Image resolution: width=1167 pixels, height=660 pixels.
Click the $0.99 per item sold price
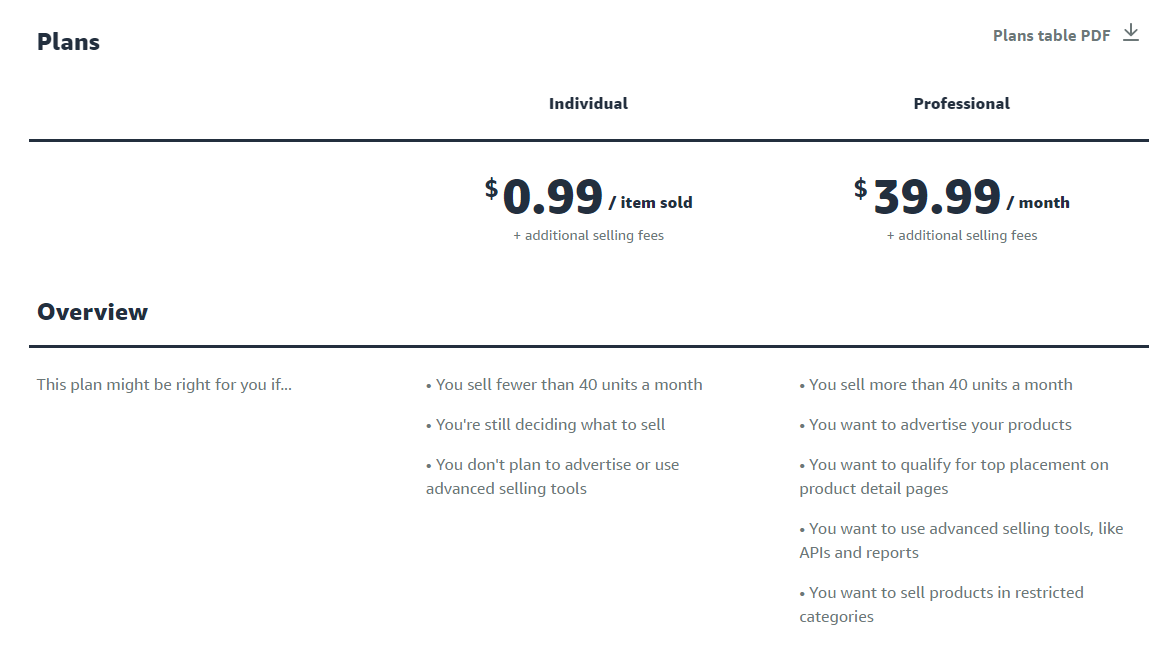tap(588, 197)
